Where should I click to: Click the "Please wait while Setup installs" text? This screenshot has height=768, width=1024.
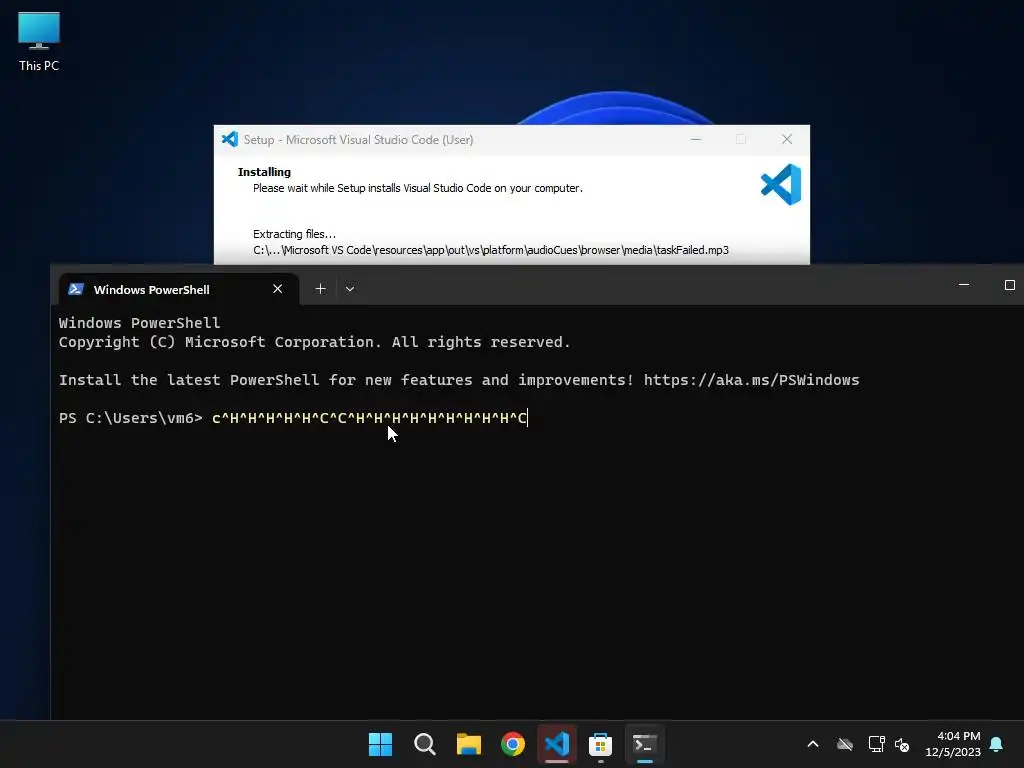pyautogui.click(x=418, y=188)
